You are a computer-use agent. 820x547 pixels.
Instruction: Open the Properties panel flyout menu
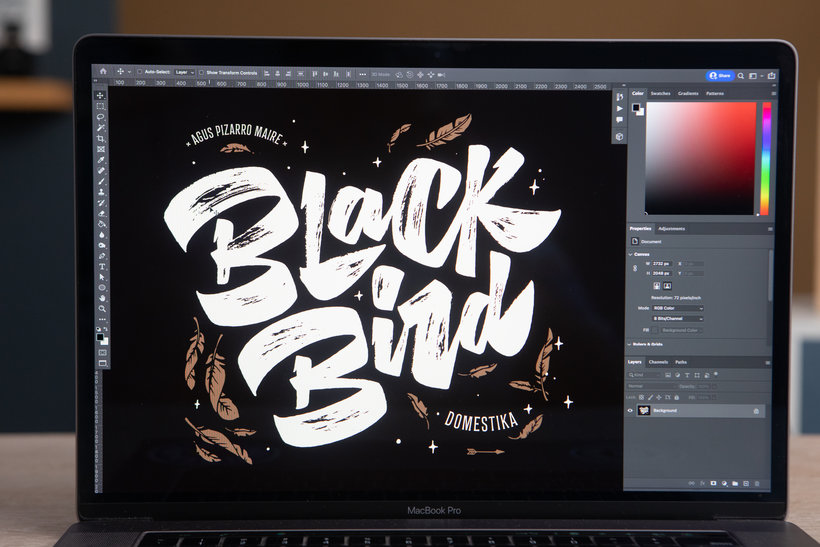[x=770, y=229]
